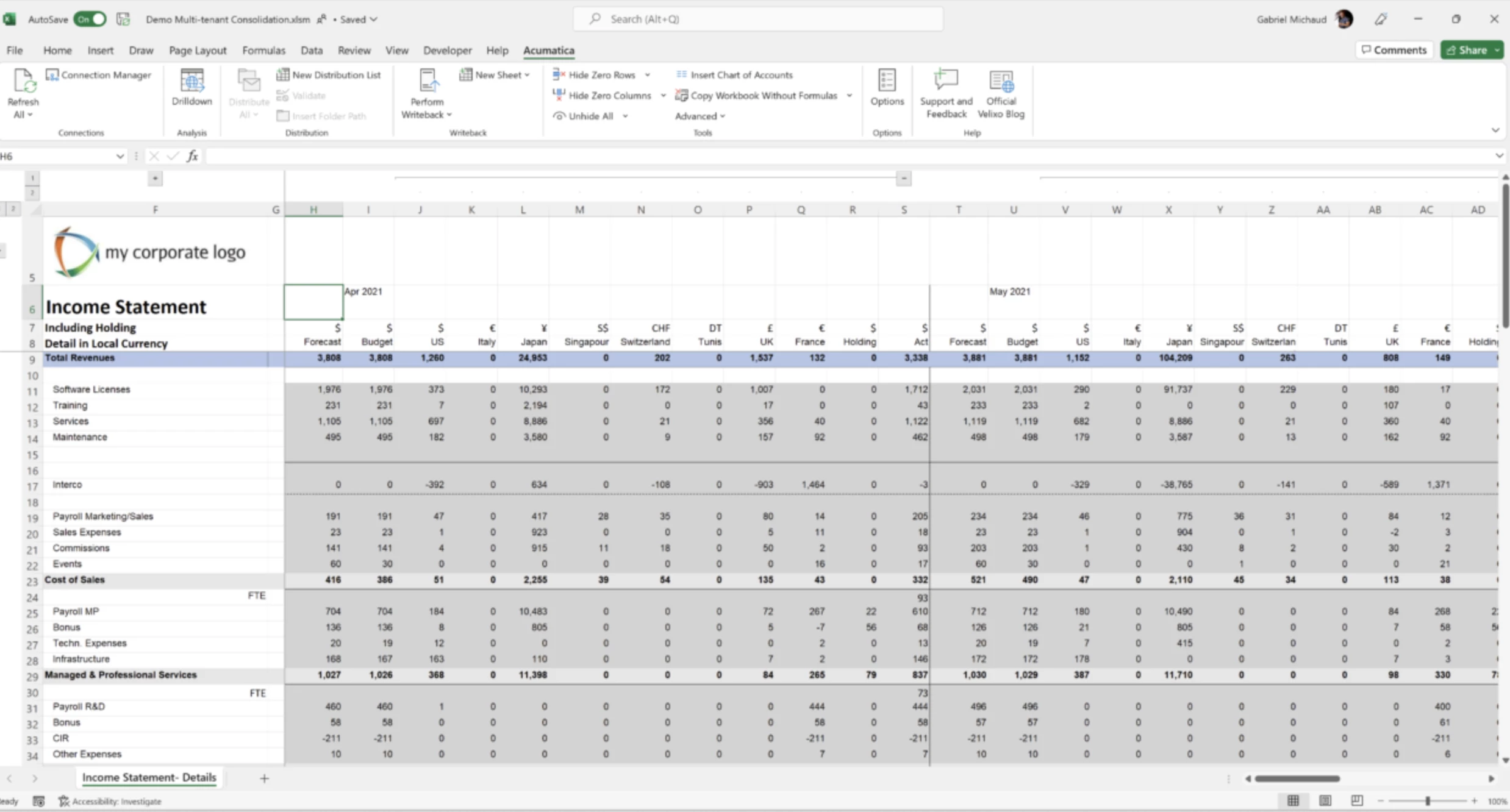Screen dimensions: 1510x812
Task: Select the Income Statement- Details sheet tab
Action: click(x=149, y=777)
